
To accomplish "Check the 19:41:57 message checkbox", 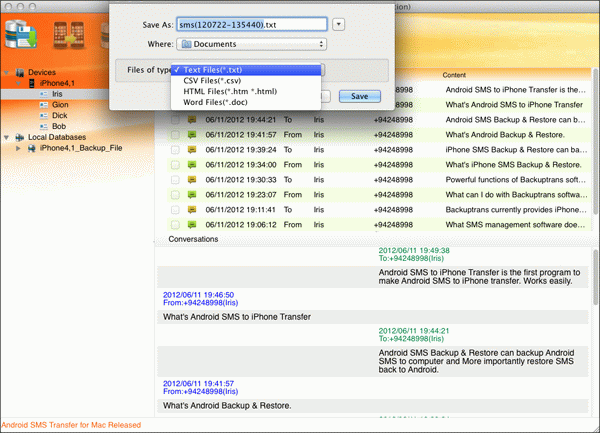I will point(175,135).
